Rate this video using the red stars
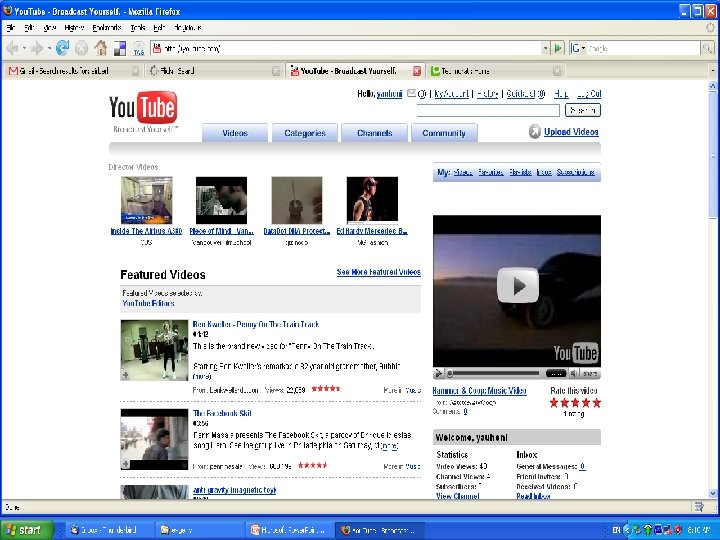The height and width of the screenshot is (540, 720). click(575, 403)
